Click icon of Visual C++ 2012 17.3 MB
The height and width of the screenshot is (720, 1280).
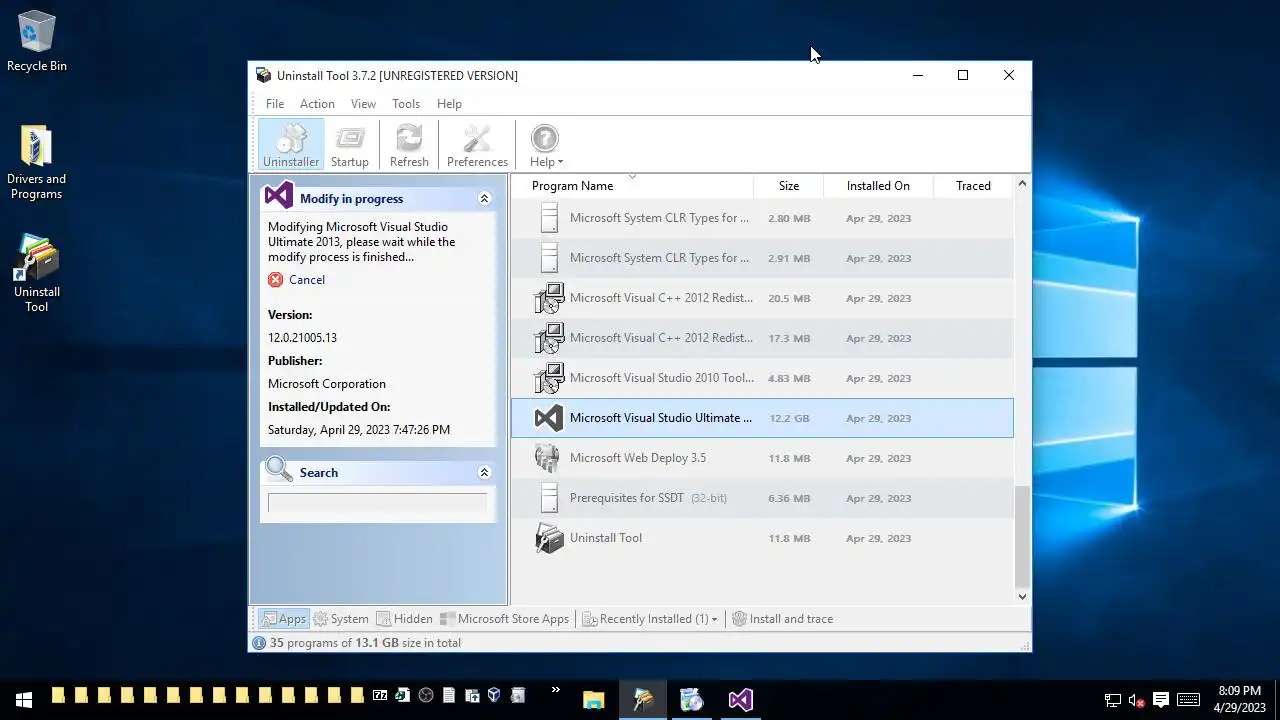(549, 338)
